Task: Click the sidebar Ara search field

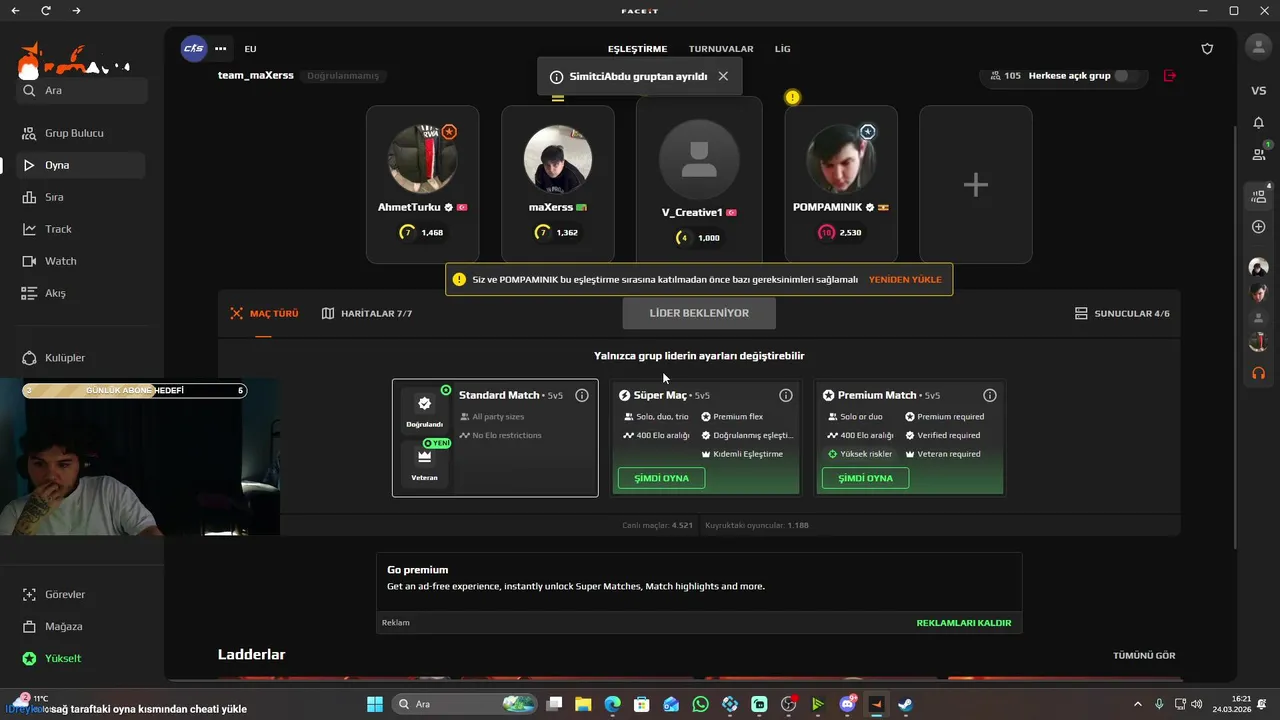Action: point(81,90)
